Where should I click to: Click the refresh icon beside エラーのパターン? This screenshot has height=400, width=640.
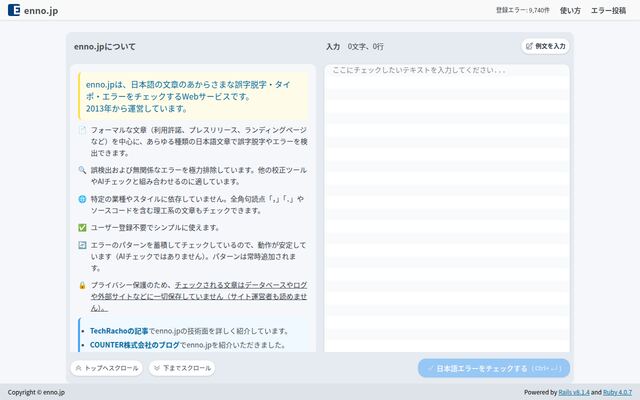82,245
